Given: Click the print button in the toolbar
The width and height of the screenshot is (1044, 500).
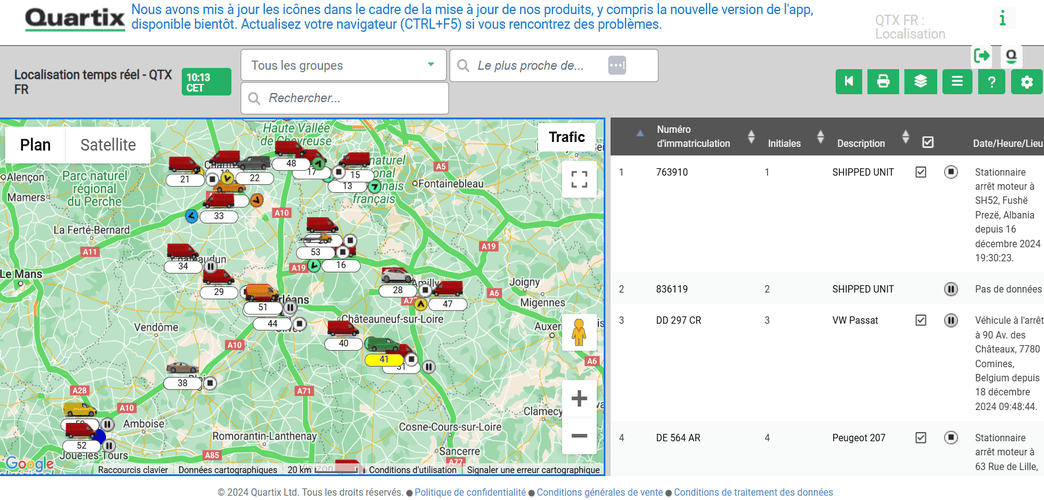Looking at the screenshot, I should coord(883,82).
